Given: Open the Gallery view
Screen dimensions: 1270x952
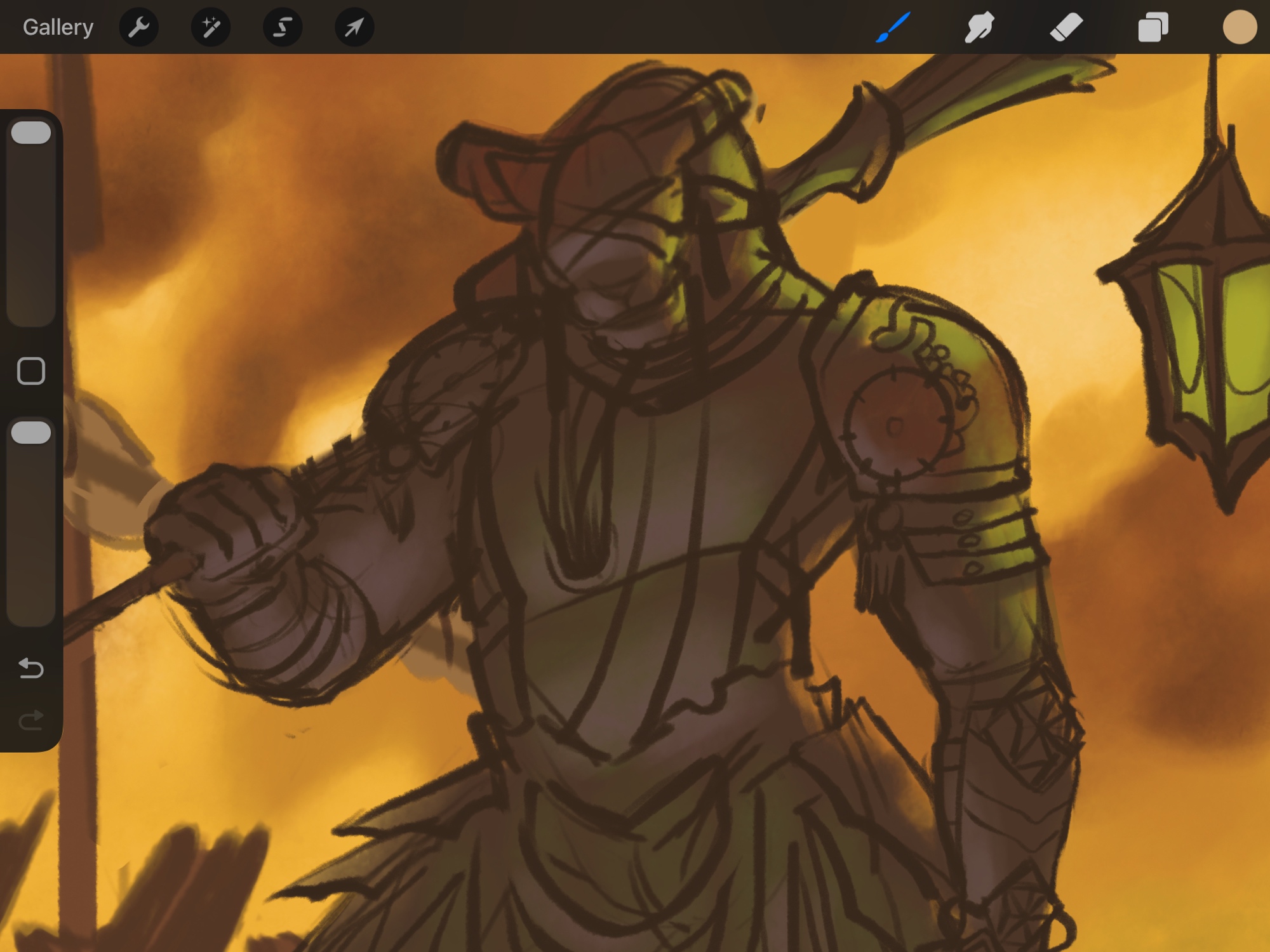Looking at the screenshot, I should (58, 27).
